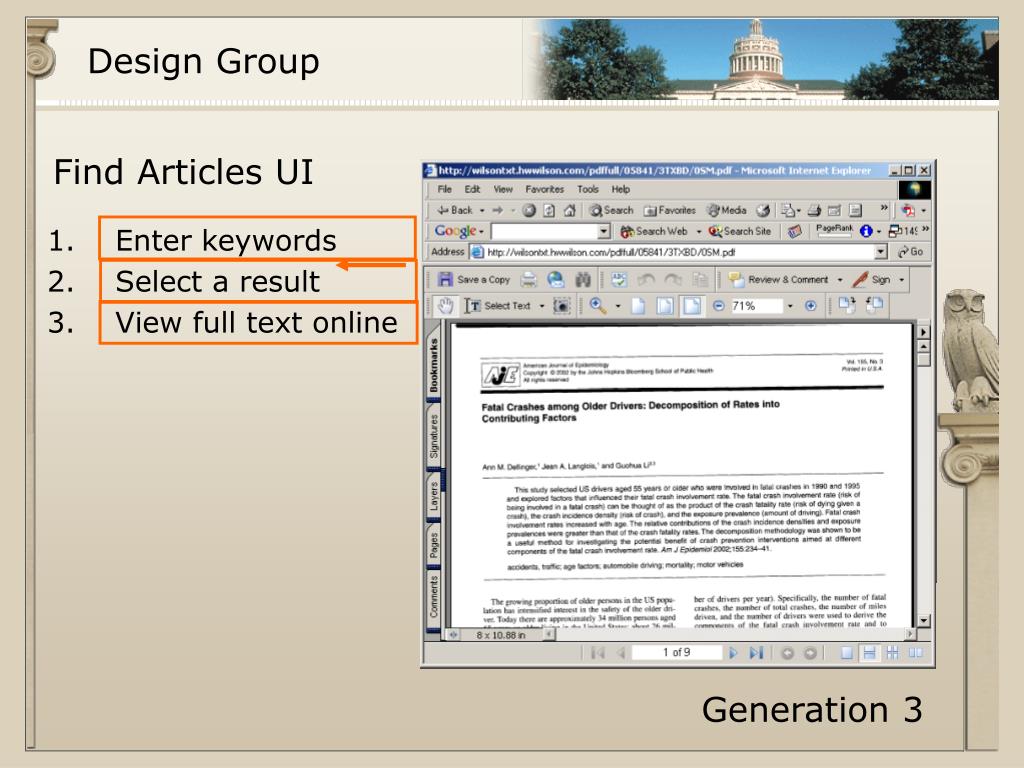Expand the zoom percentage dropdown arrow
The image size is (1024, 768).
click(790, 305)
